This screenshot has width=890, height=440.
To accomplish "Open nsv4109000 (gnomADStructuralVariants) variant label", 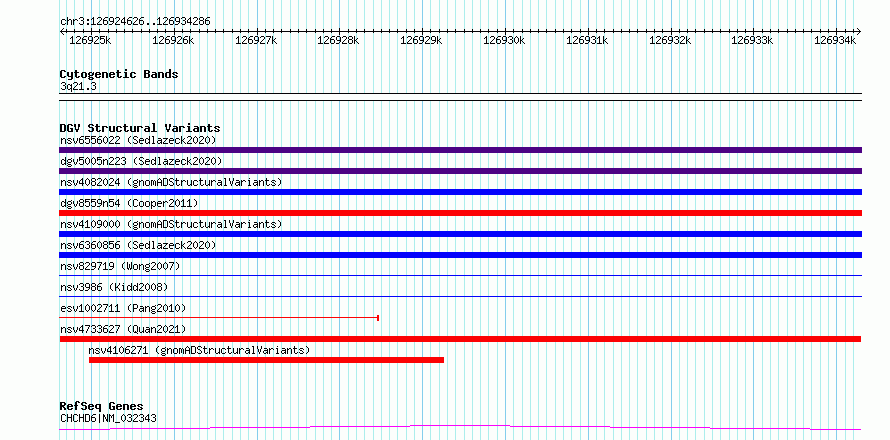I will click(x=171, y=224).
